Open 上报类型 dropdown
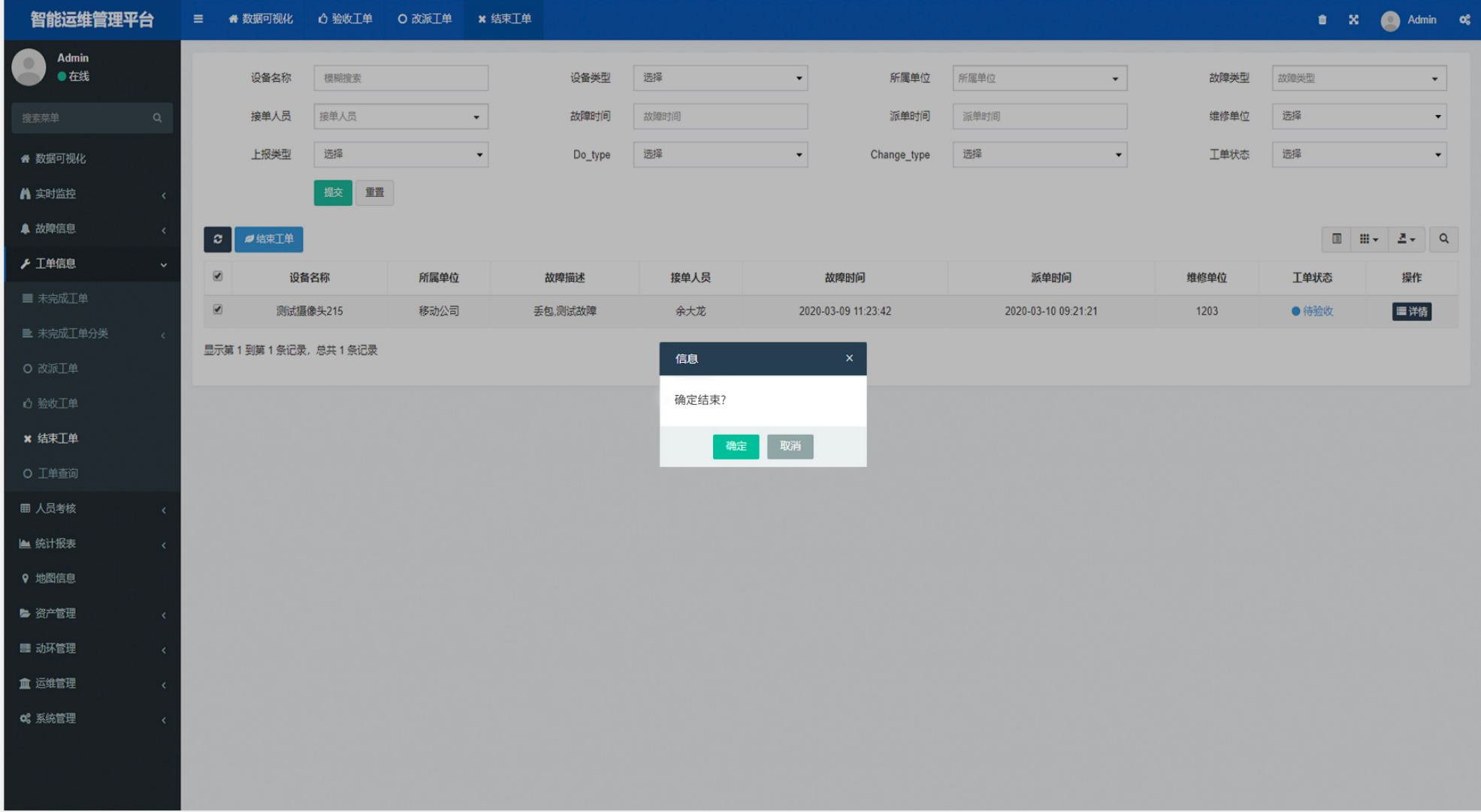The width and height of the screenshot is (1481, 812). point(400,155)
